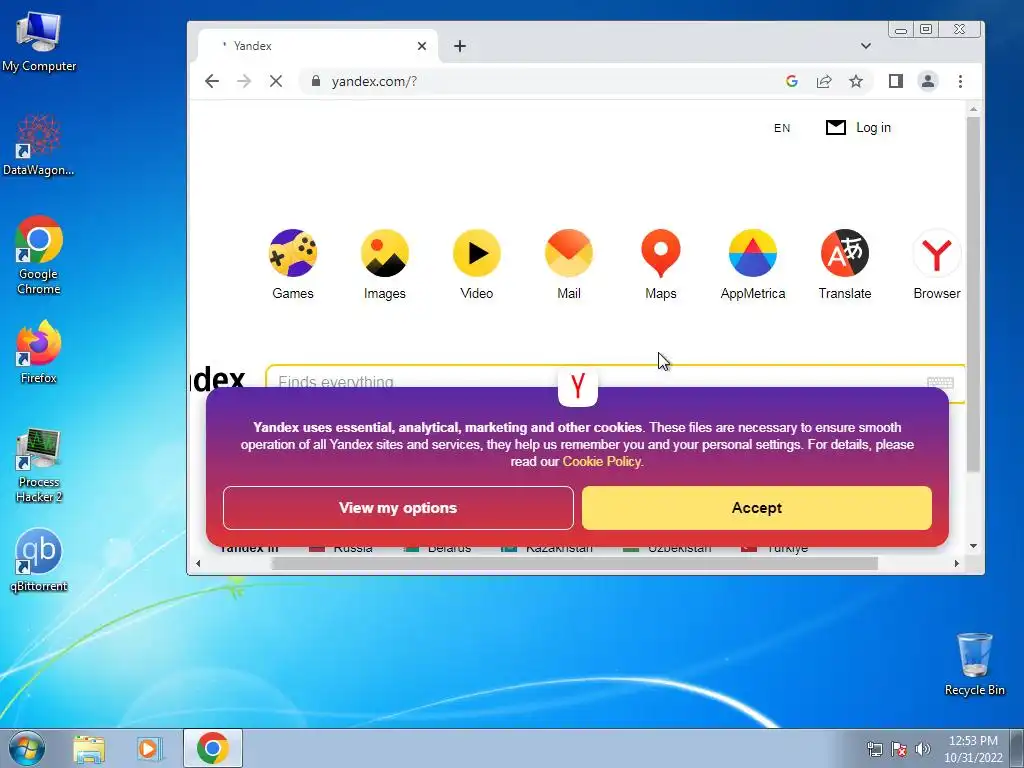Open Yandex Games service icon
The width and height of the screenshot is (1024, 768).
[293, 253]
